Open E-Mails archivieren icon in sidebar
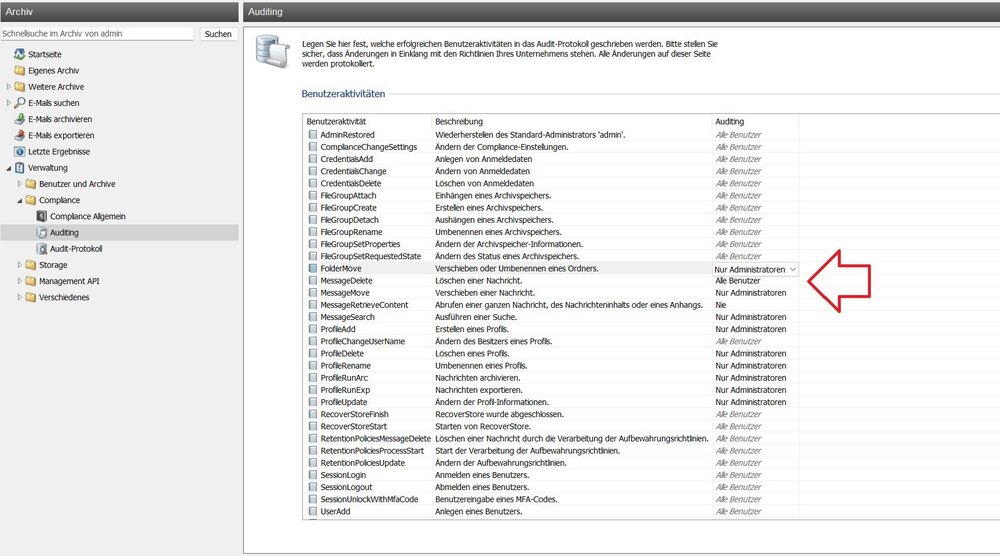Screen dimensions: 1000x556 [19, 119]
